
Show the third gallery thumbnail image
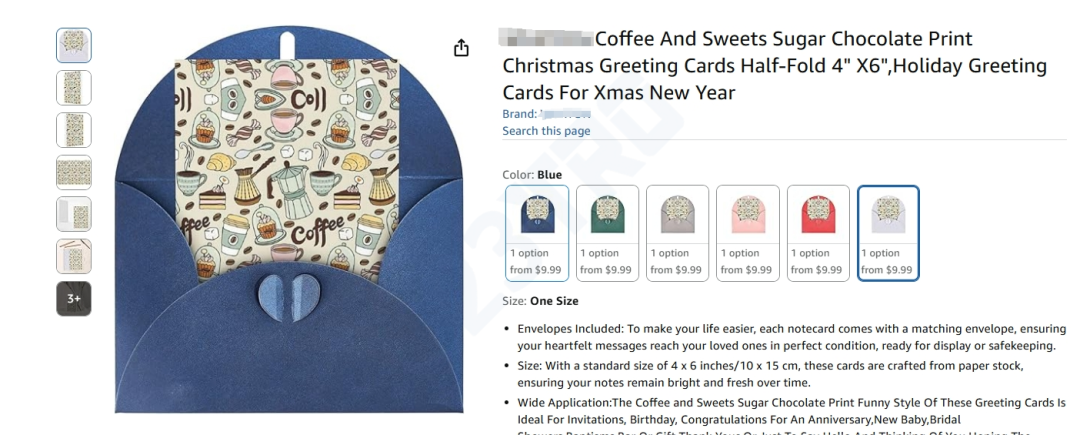[x=74, y=130]
